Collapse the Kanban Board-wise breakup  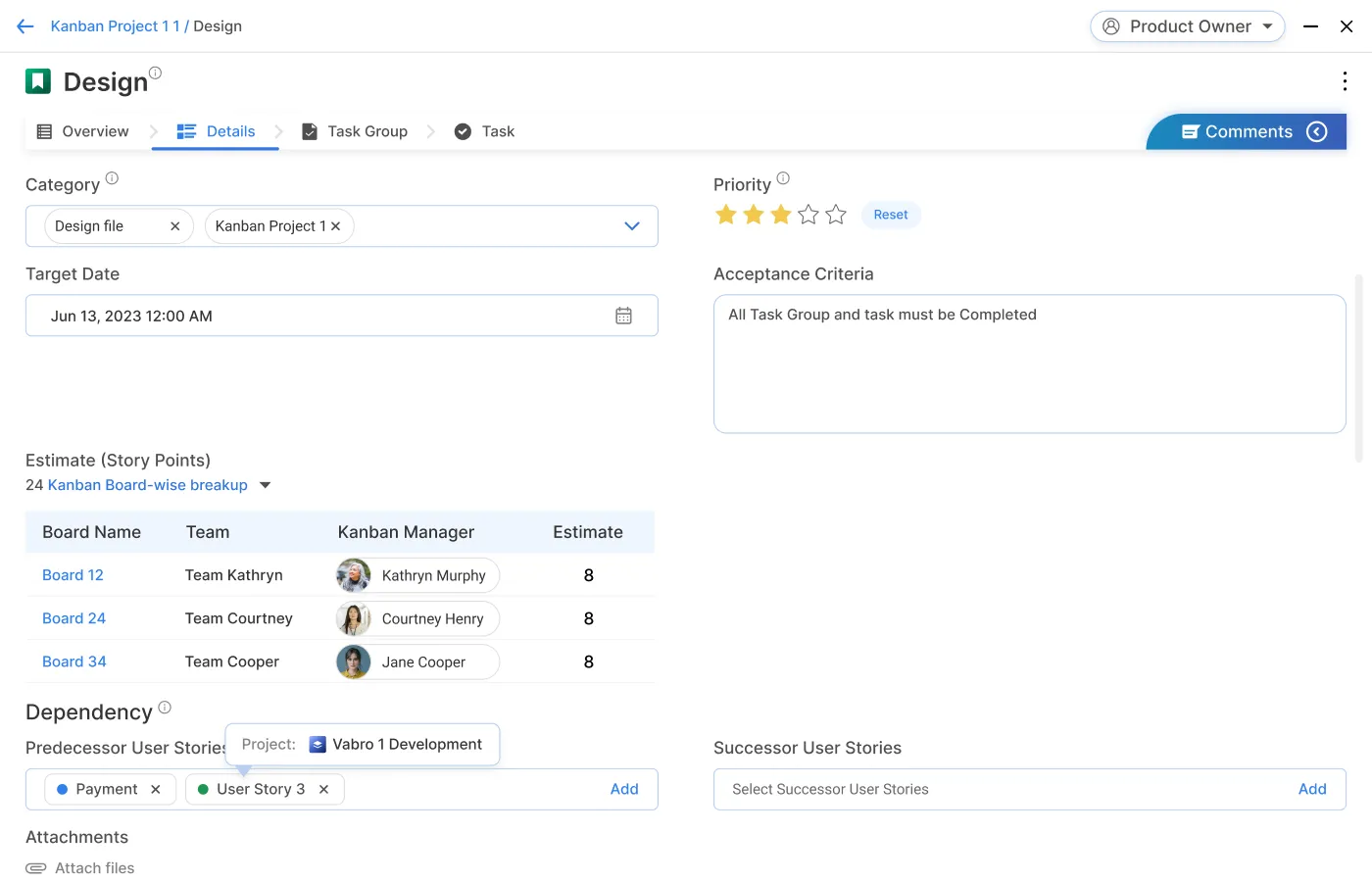(265, 484)
